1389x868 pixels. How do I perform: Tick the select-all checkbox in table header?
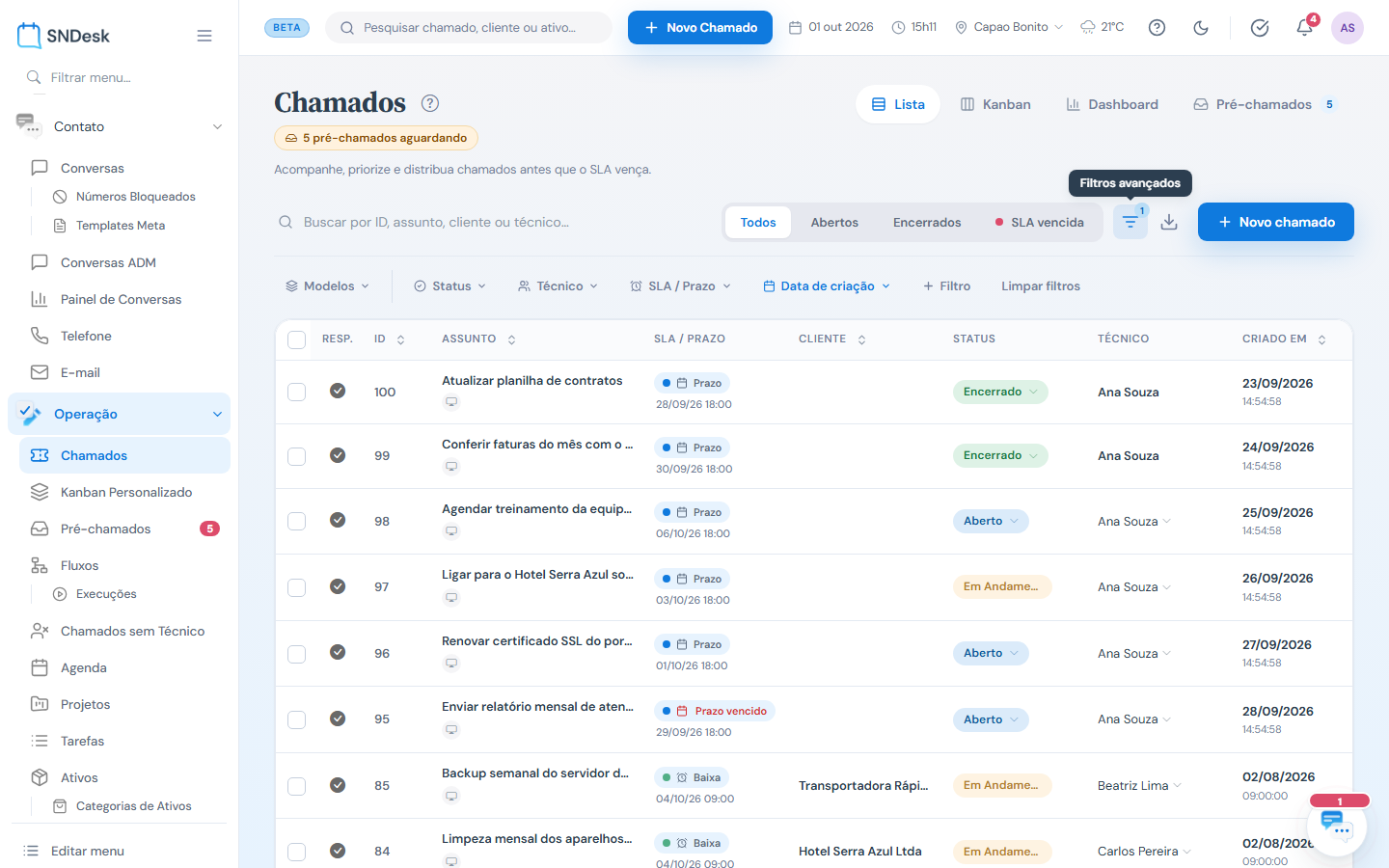click(297, 339)
